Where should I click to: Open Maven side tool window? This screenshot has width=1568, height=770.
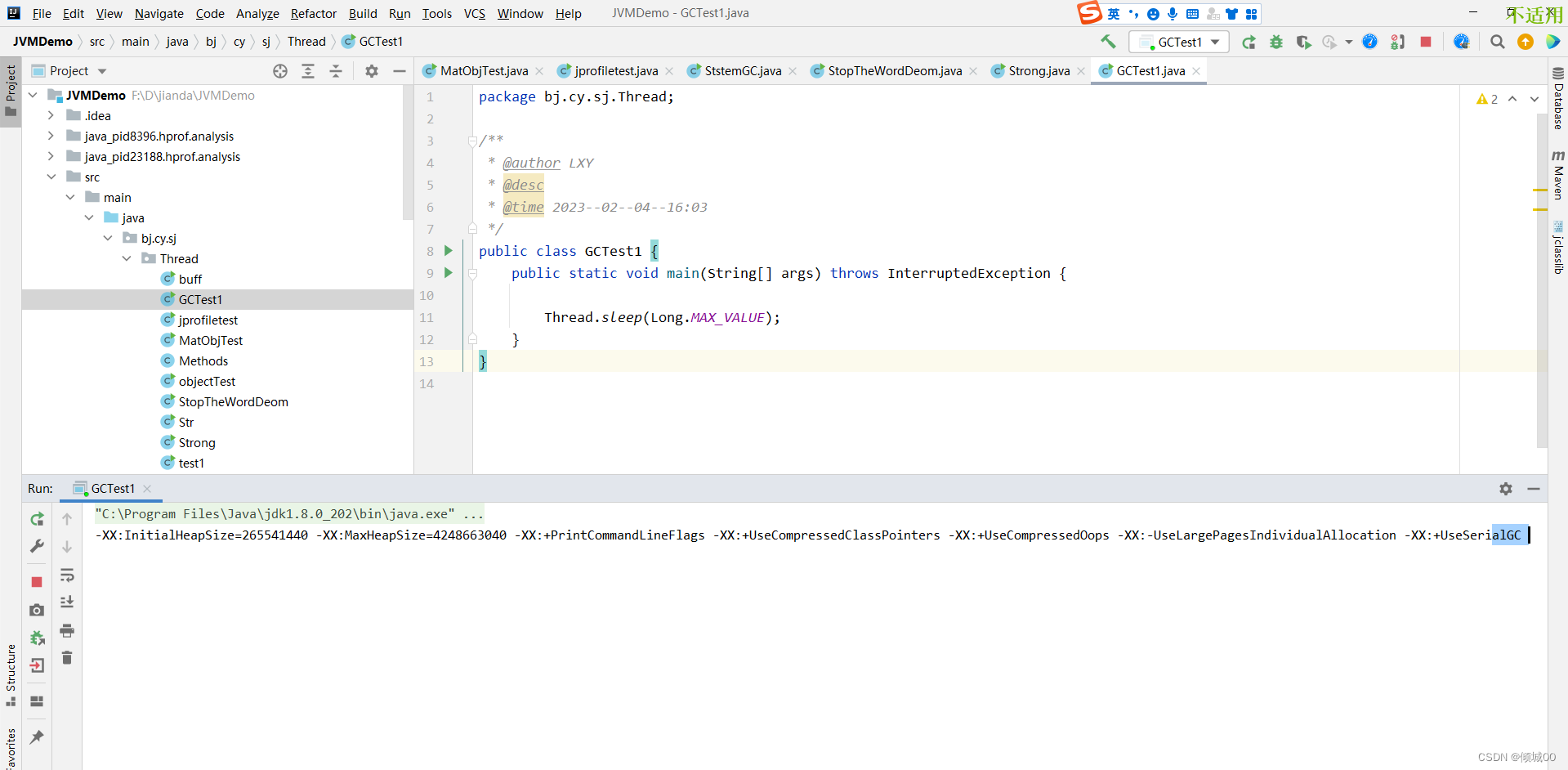coord(1558,174)
